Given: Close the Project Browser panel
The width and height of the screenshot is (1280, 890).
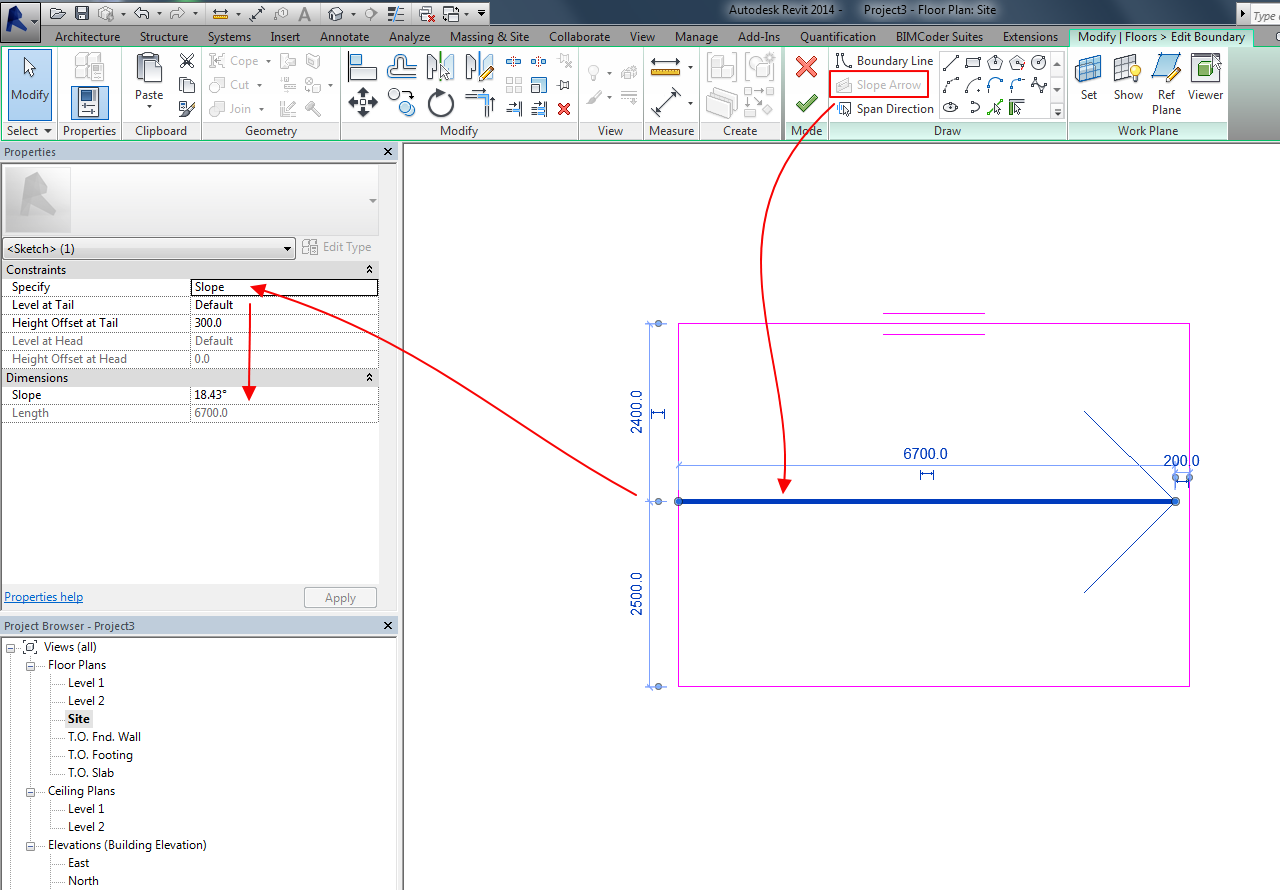Looking at the screenshot, I should pyautogui.click(x=388, y=626).
